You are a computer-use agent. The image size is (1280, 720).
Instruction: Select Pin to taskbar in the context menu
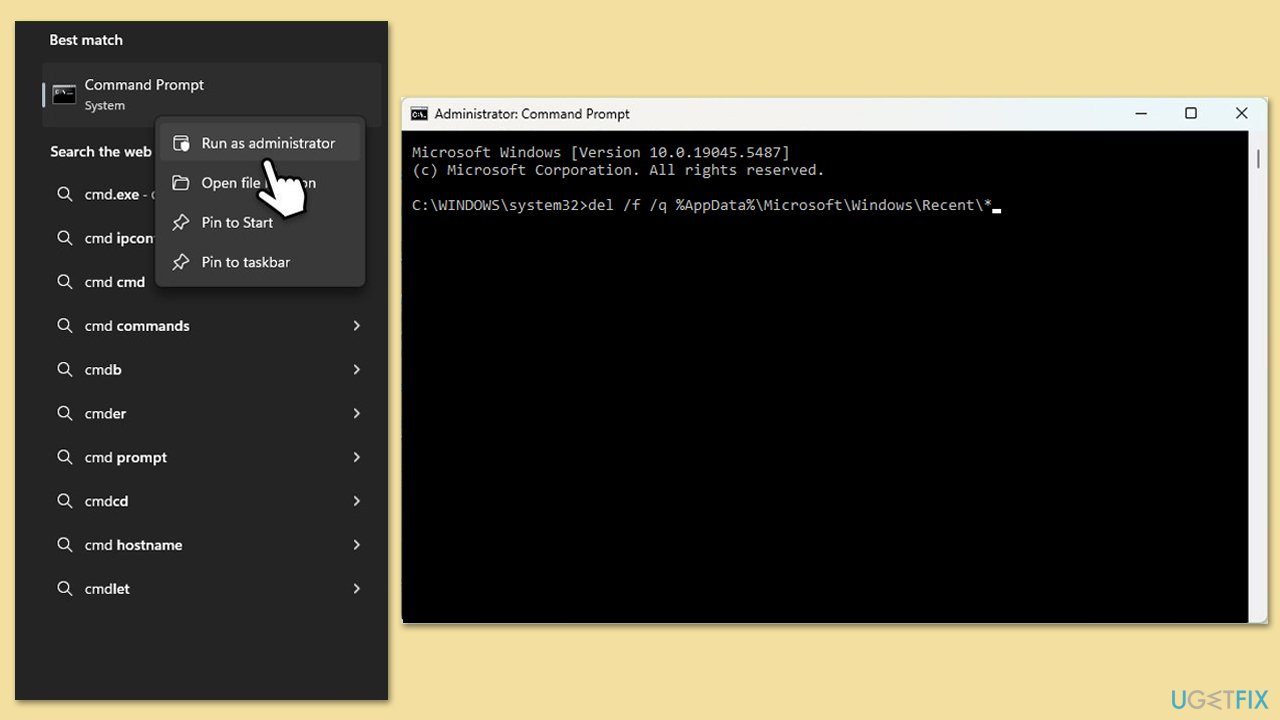pyautogui.click(x=260, y=262)
